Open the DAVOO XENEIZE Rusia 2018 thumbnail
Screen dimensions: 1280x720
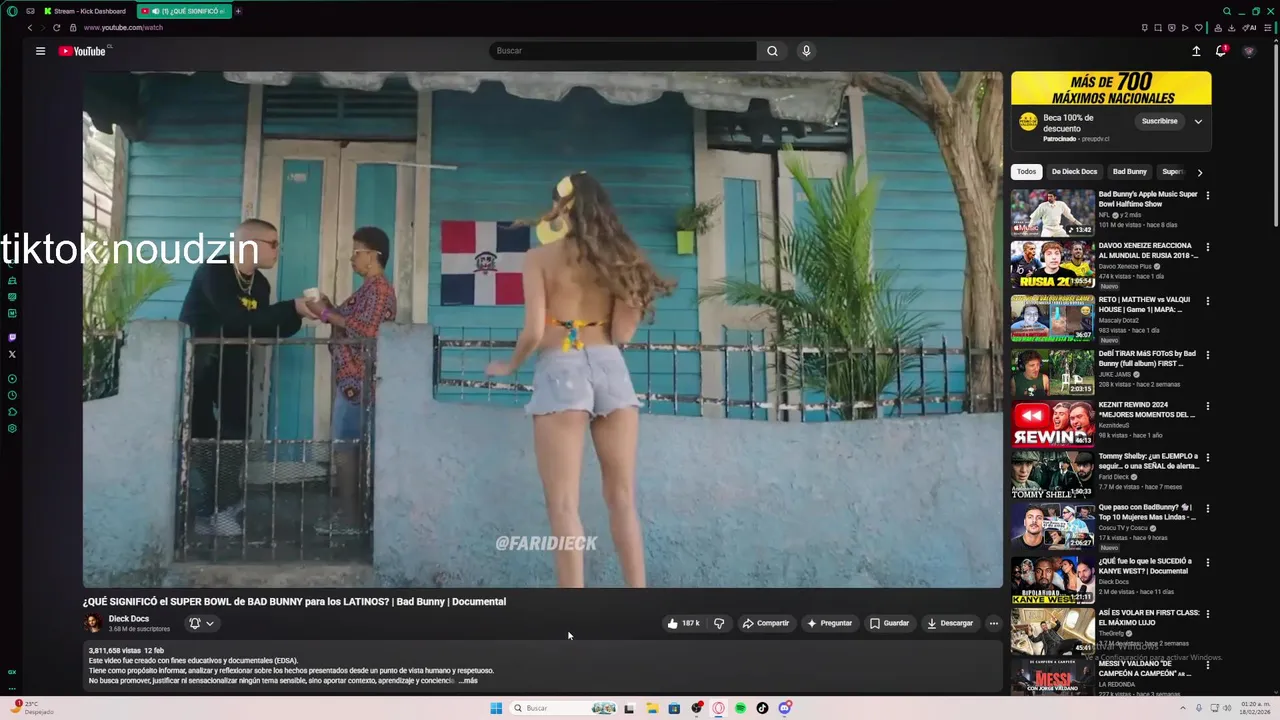coord(1052,265)
